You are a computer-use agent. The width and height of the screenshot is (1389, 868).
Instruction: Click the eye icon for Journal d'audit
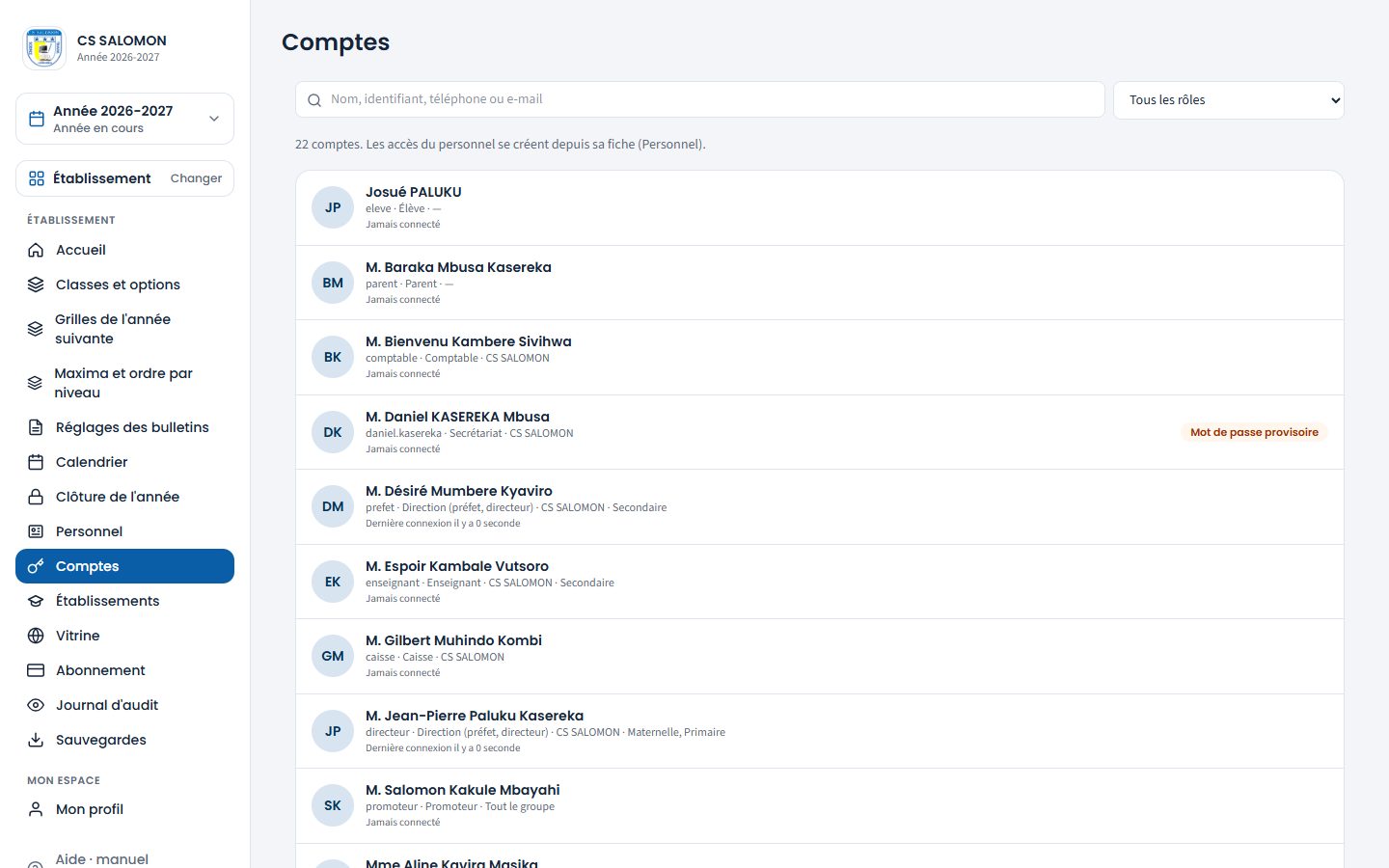pyautogui.click(x=36, y=705)
